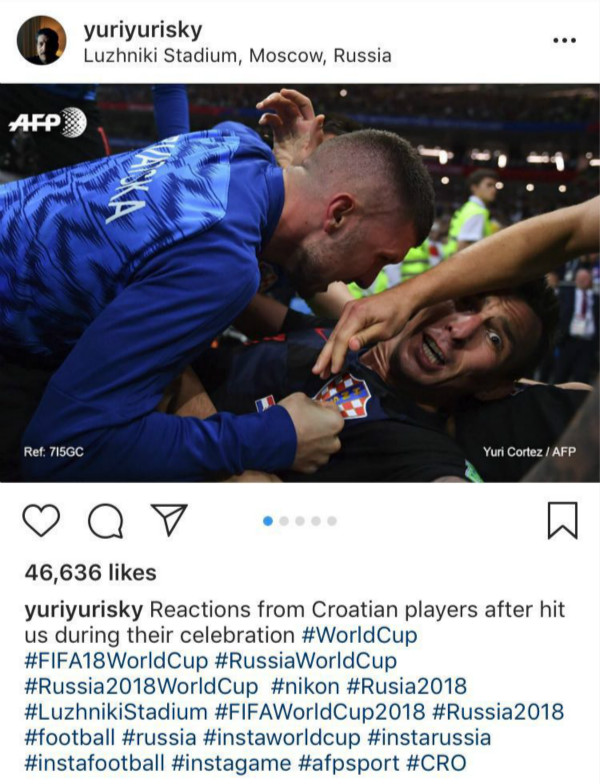Tap yuriyurisky name in caption
600x784 pixels.
click(x=84, y=610)
